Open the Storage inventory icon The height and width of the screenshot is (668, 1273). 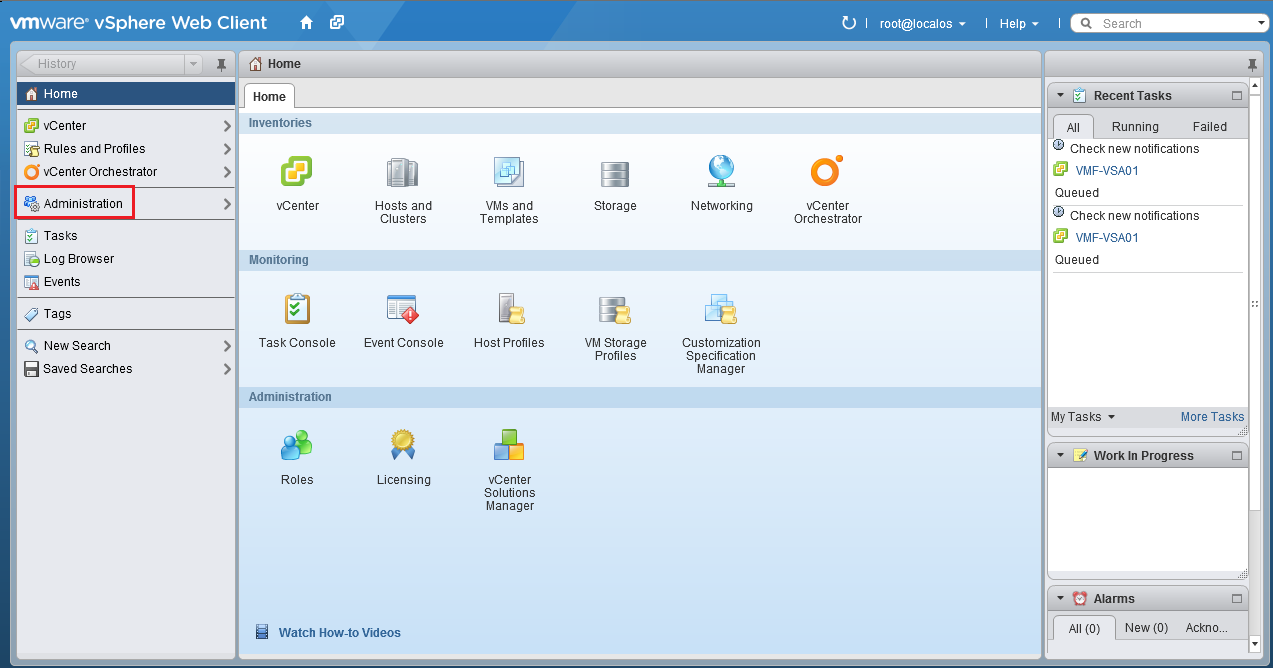pos(615,173)
